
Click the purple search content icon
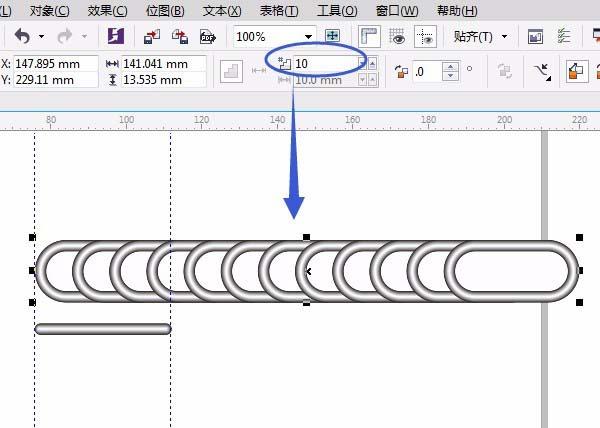[116, 37]
